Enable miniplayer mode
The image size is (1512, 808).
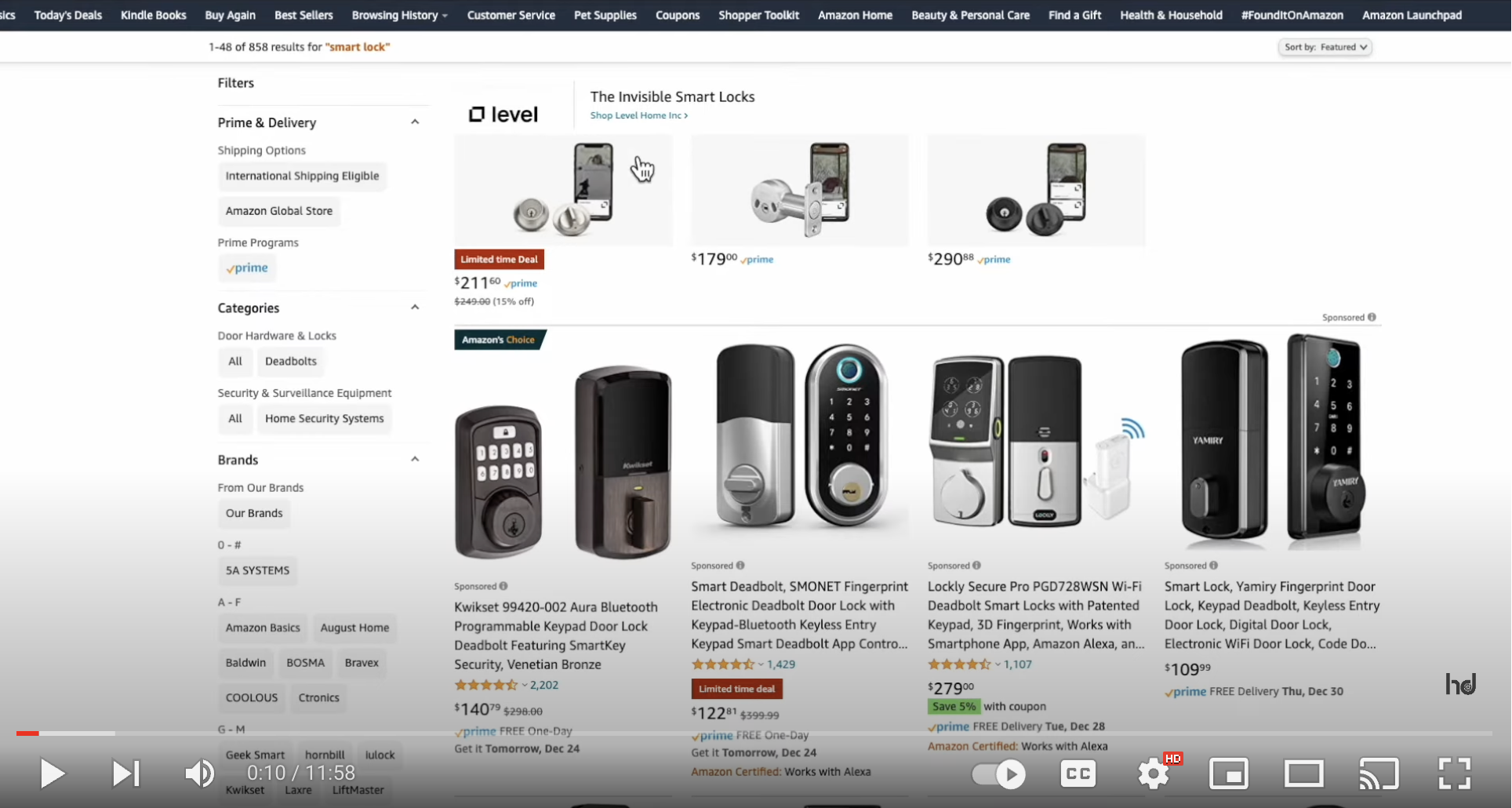coord(1228,774)
